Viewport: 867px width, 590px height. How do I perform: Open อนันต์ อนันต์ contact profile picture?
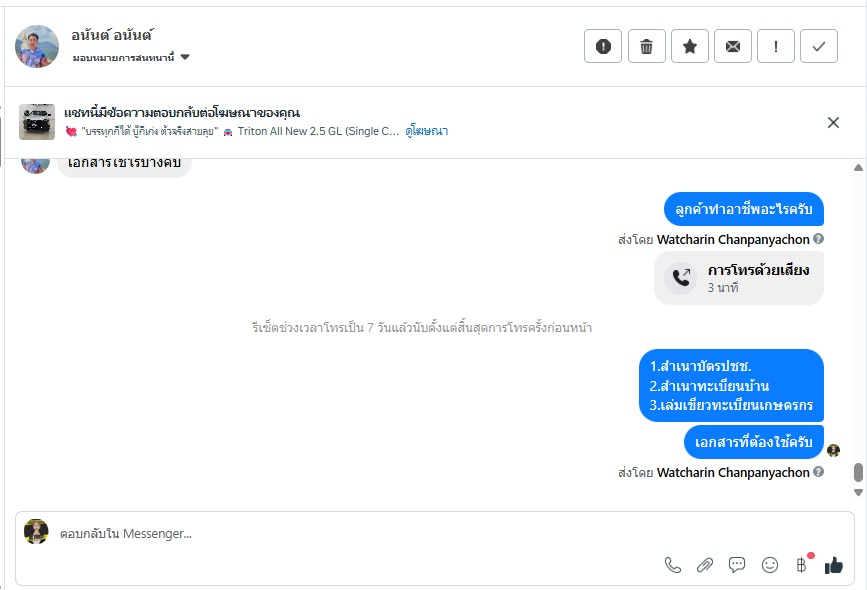[x=37, y=46]
